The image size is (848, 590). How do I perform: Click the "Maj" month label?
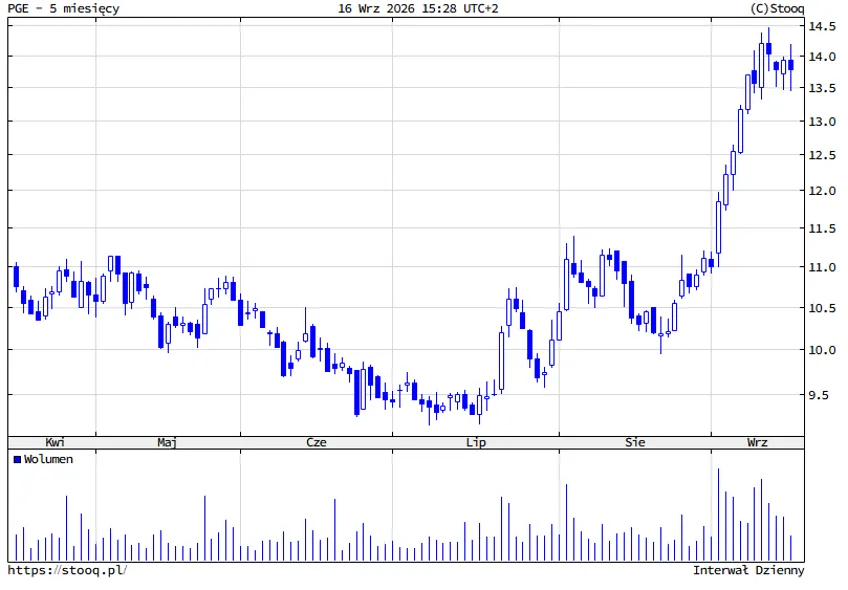[167, 442]
